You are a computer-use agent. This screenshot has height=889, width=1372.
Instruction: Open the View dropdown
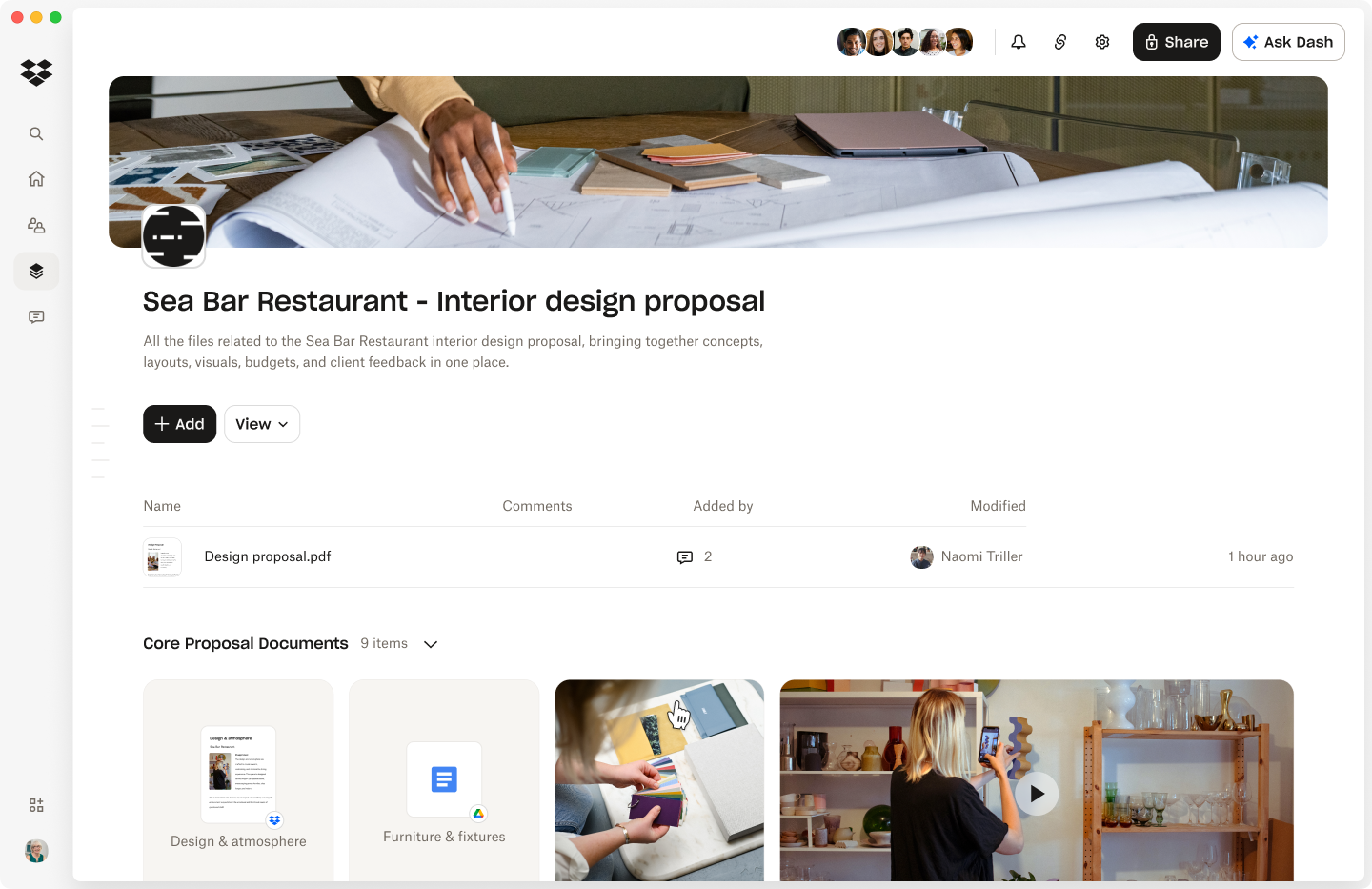coord(262,424)
